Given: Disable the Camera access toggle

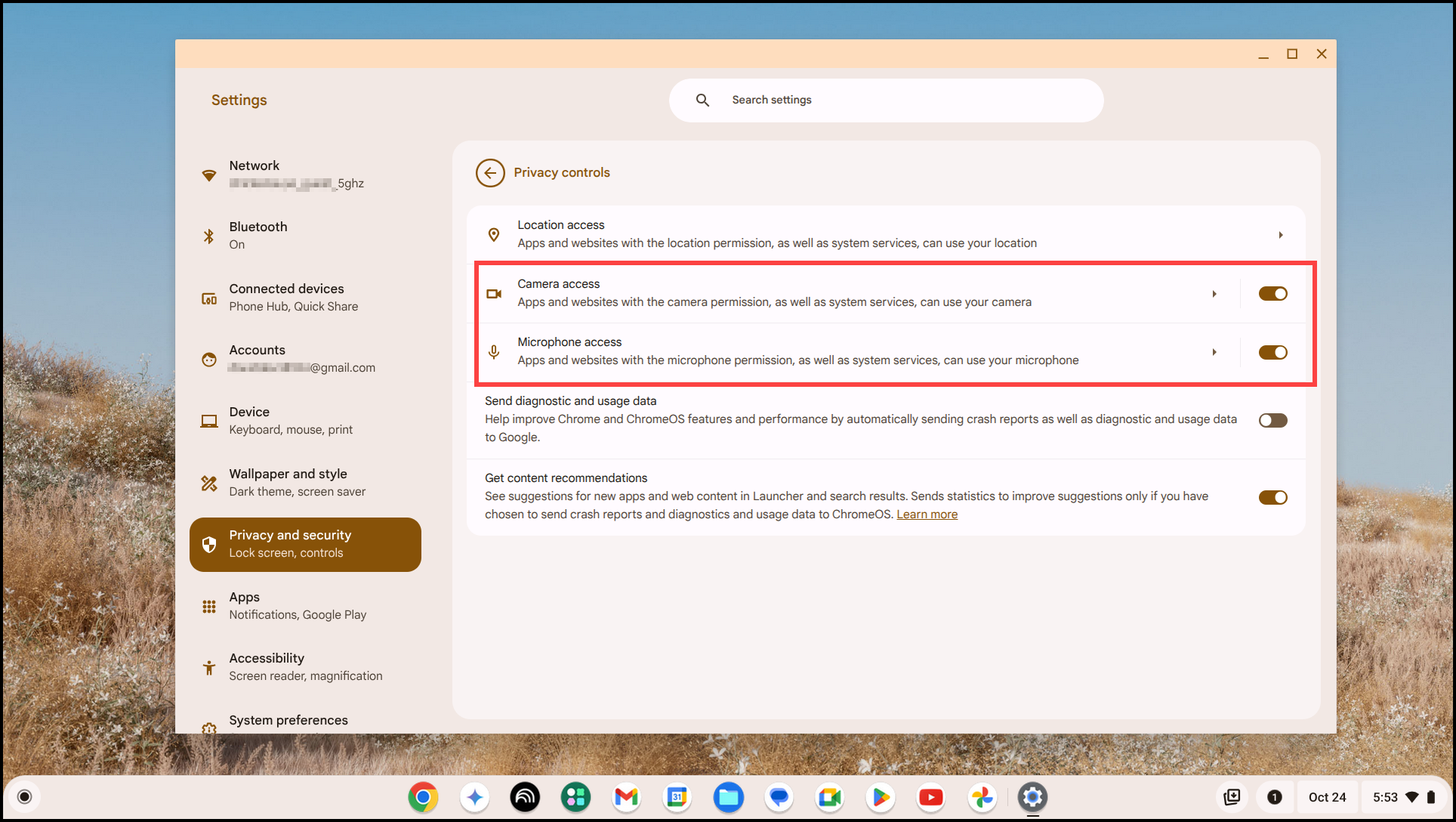Looking at the screenshot, I should (1272, 294).
